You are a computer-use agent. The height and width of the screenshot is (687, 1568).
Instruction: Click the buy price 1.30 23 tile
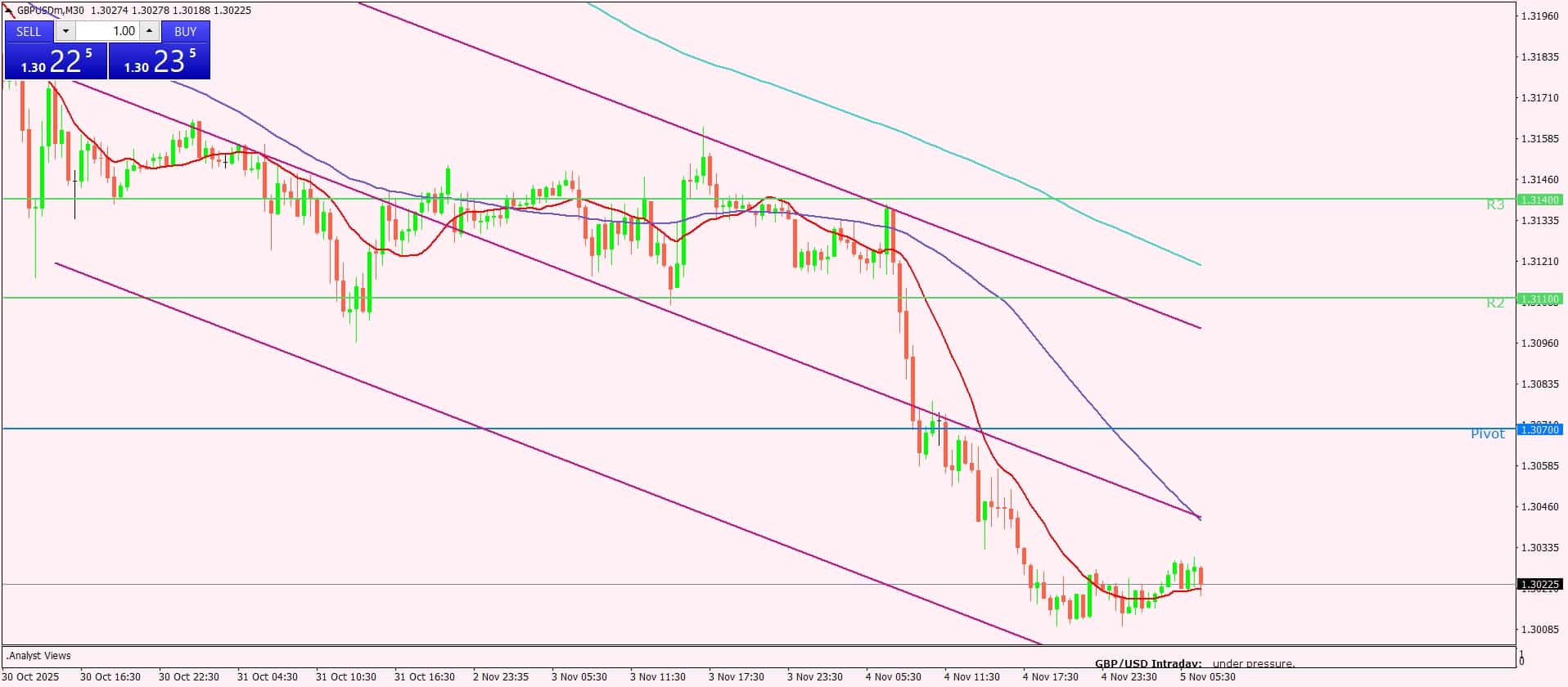[x=160, y=61]
